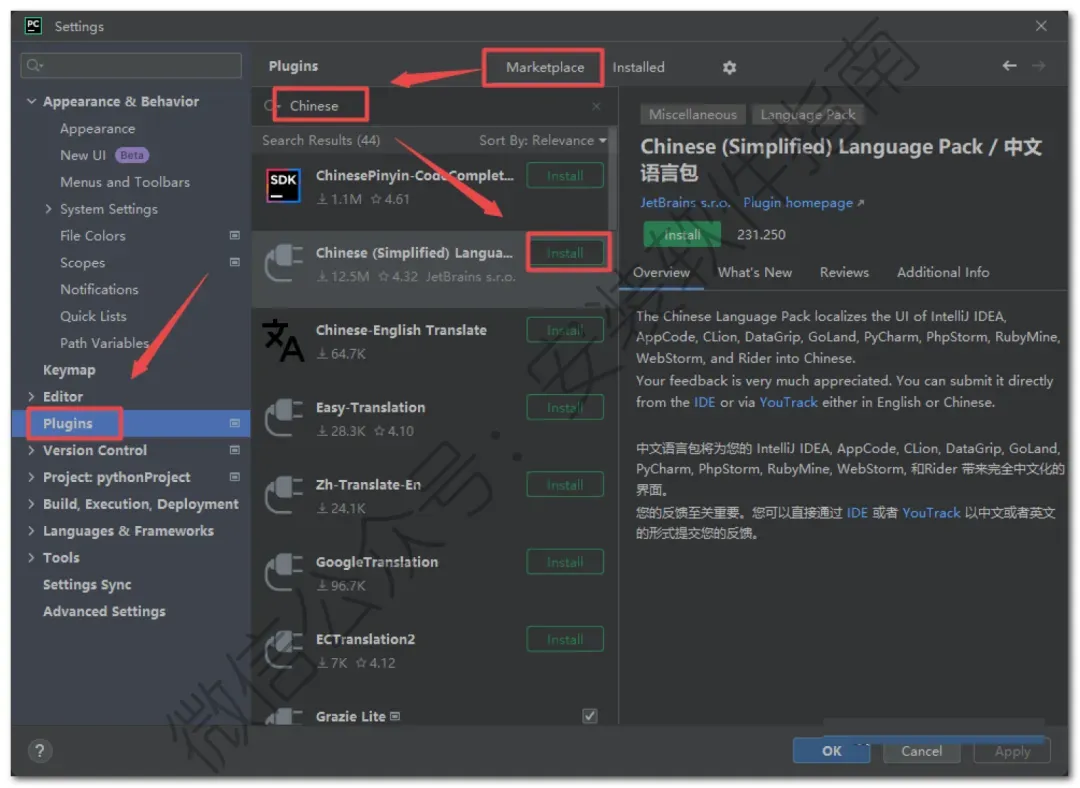Click the Language Pack tag
The width and height of the screenshot is (1080, 788).
pyautogui.click(x=807, y=114)
